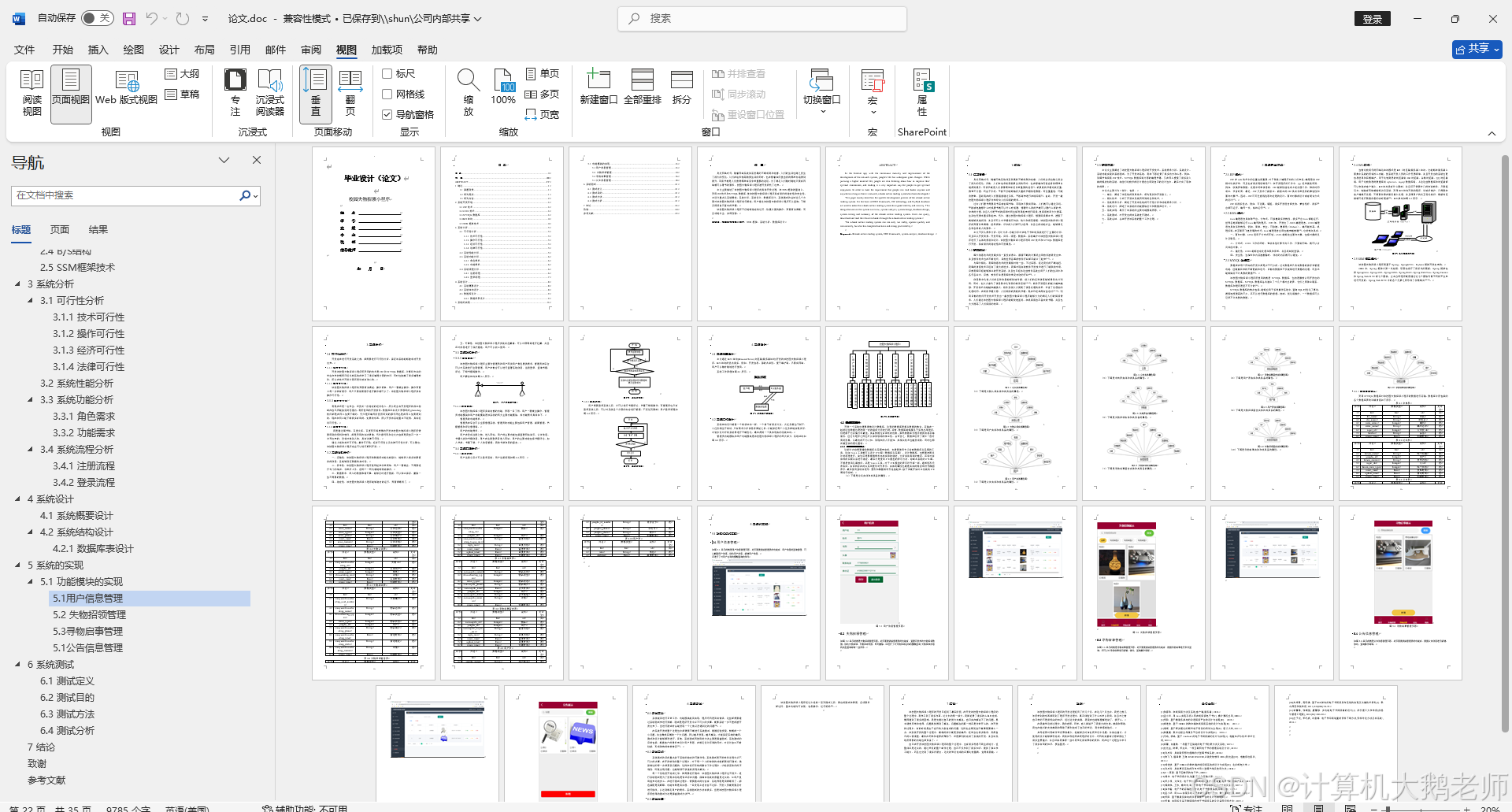
Task: Click the 共享 (Share) button
Action: [x=1477, y=49]
